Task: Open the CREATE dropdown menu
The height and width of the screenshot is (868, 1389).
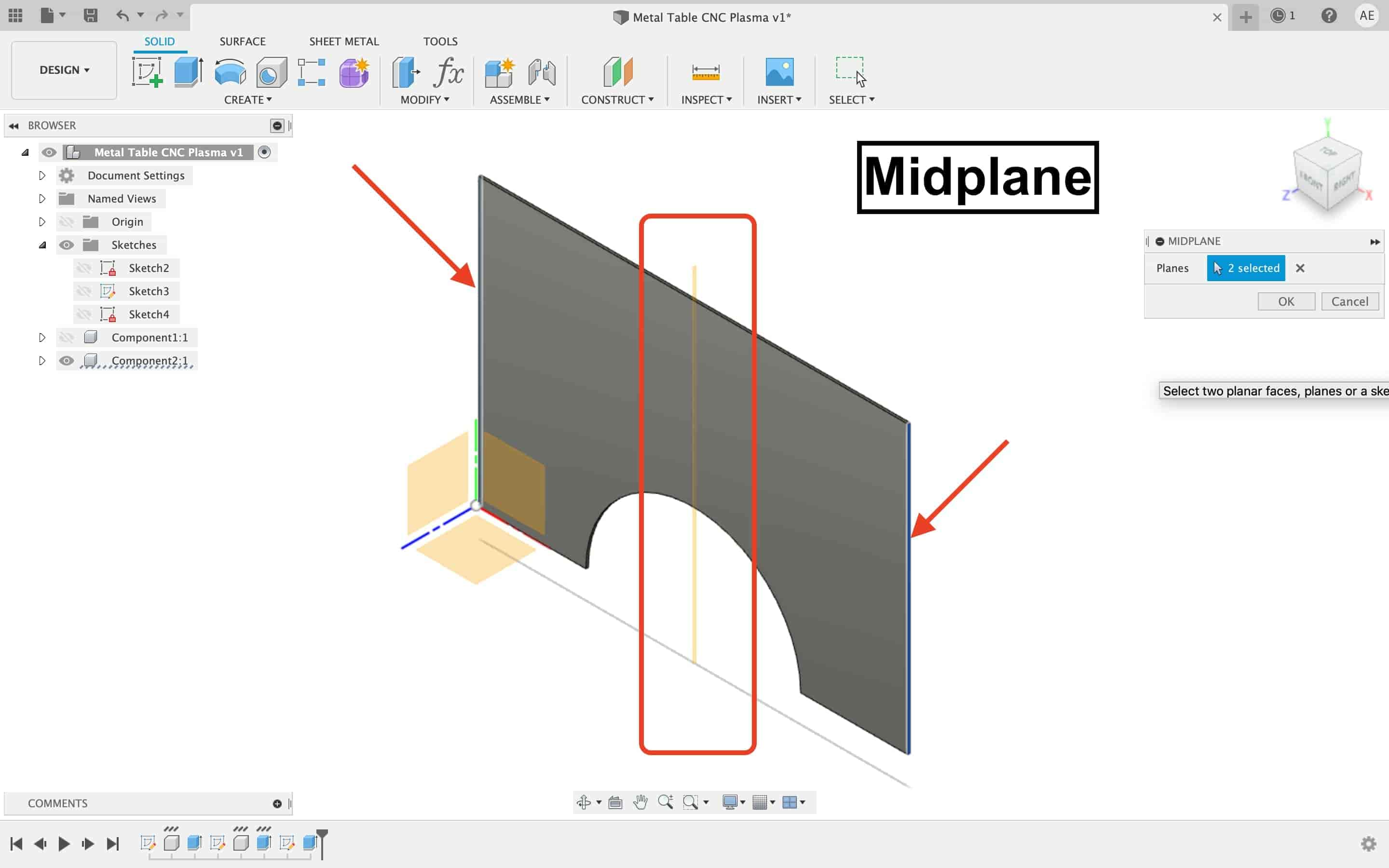Action: [248, 100]
